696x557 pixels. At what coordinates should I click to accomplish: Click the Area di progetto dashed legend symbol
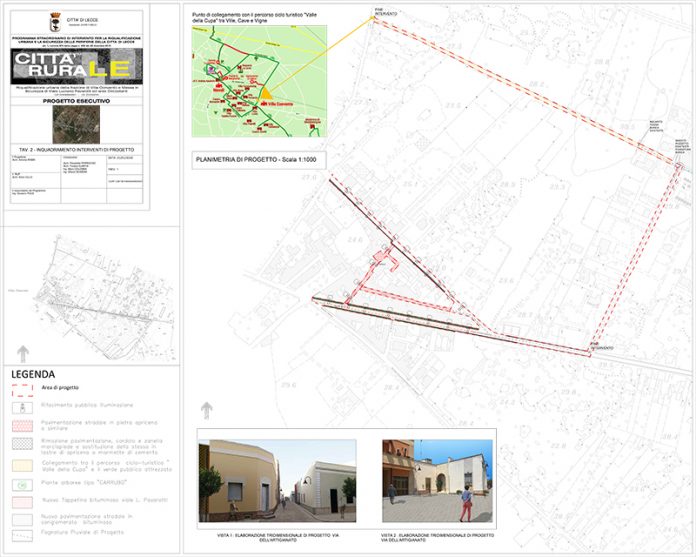23,390
